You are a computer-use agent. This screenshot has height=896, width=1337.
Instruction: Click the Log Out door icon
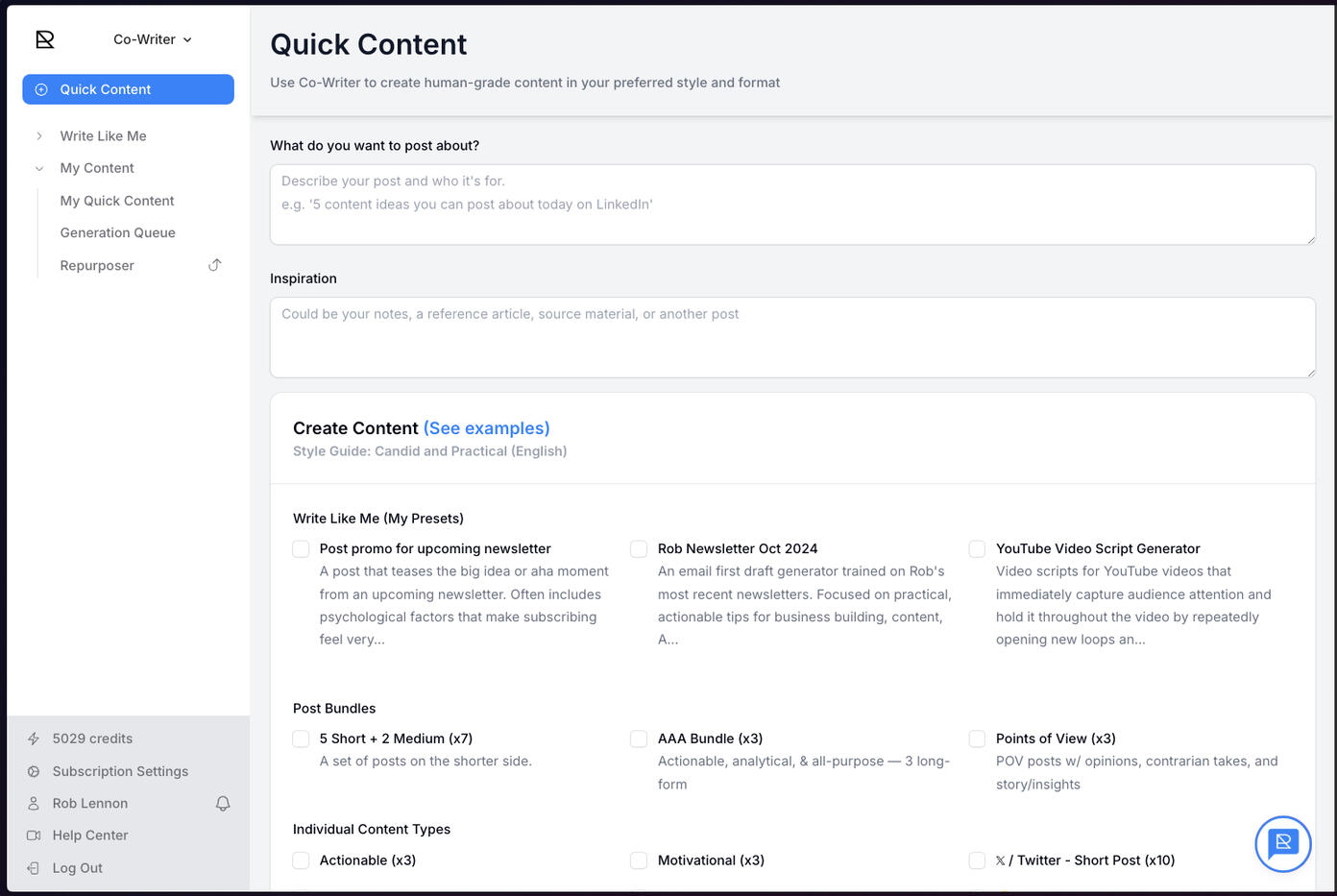[x=34, y=868]
